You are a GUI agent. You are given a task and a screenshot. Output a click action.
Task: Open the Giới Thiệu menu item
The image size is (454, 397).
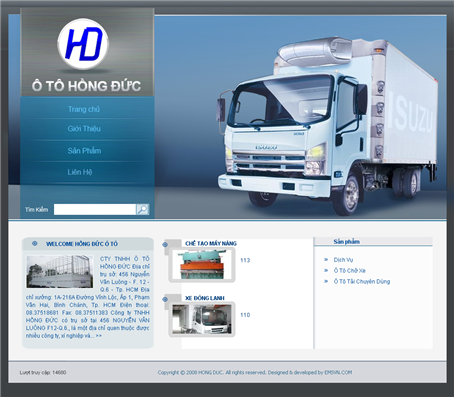pos(84,129)
